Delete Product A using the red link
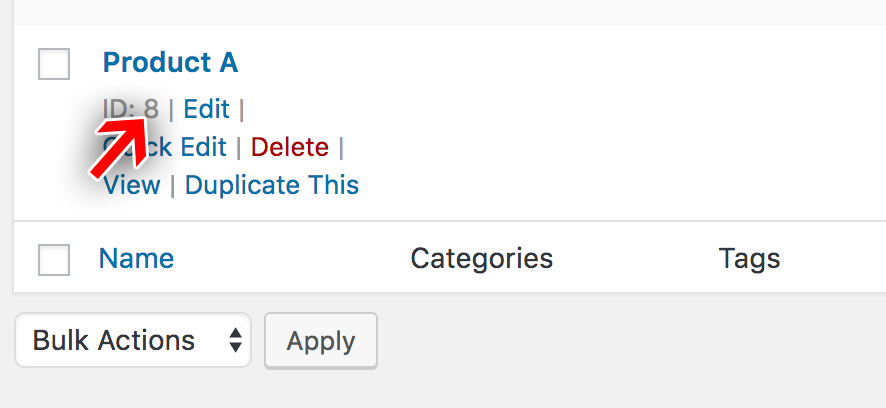The height and width of the screenshot is (408, 886). coord(289,148)
